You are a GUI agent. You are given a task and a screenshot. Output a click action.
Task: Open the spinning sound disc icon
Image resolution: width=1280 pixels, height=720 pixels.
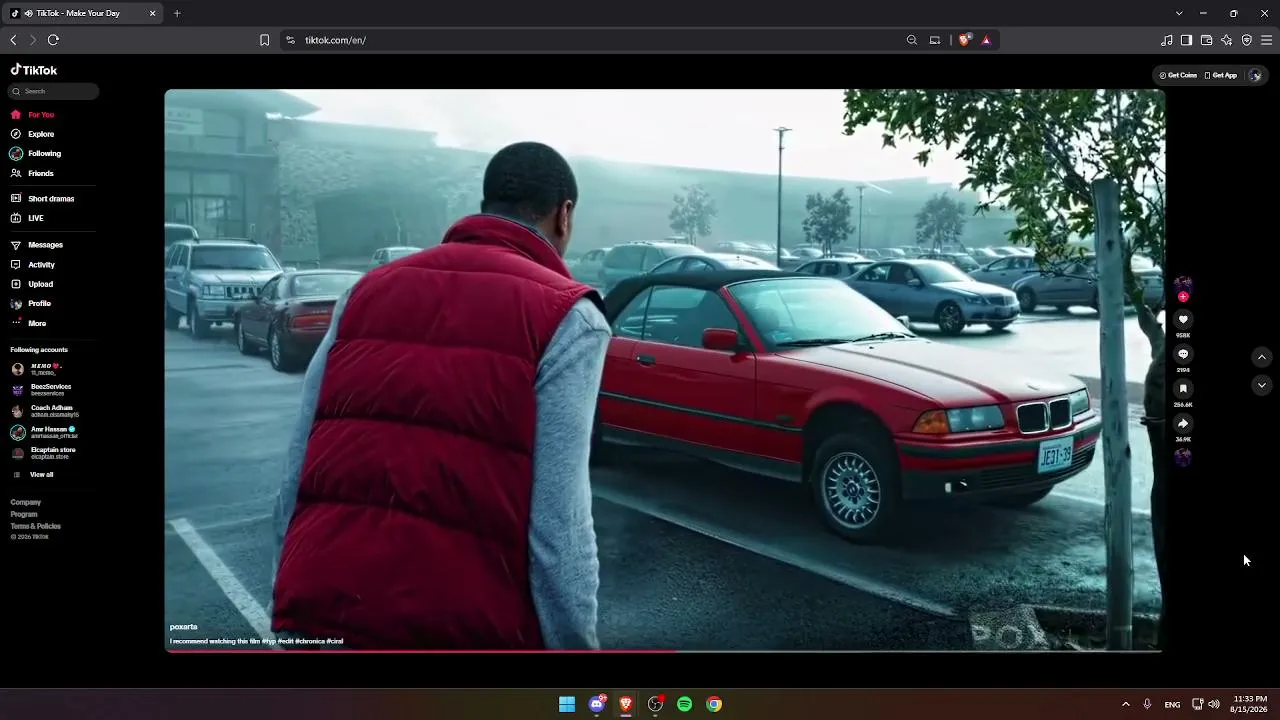1183,457
